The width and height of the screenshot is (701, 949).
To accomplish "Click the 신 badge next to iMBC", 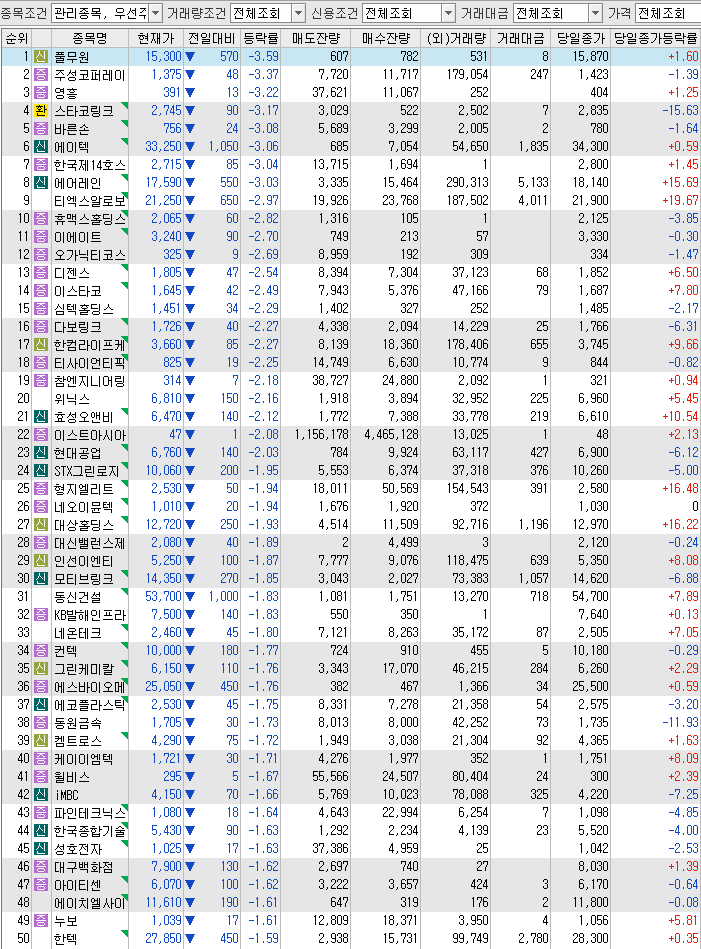I will point(40,794).
